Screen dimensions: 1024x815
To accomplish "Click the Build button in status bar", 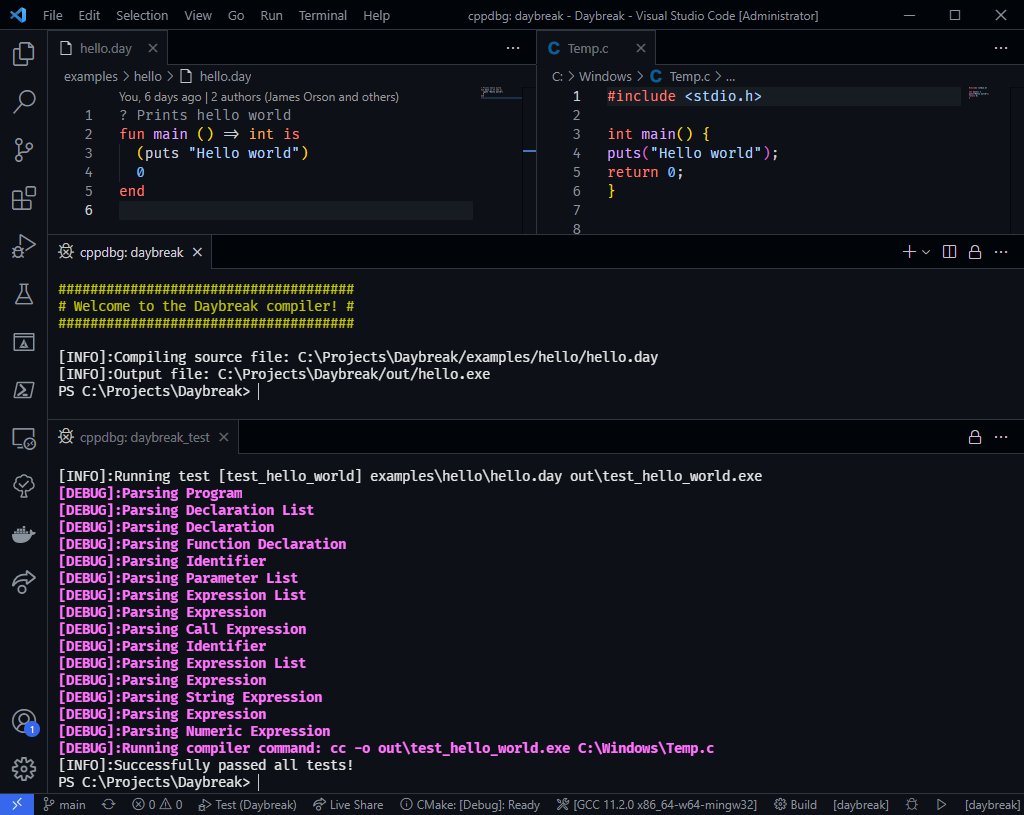I will pos(795,805).
